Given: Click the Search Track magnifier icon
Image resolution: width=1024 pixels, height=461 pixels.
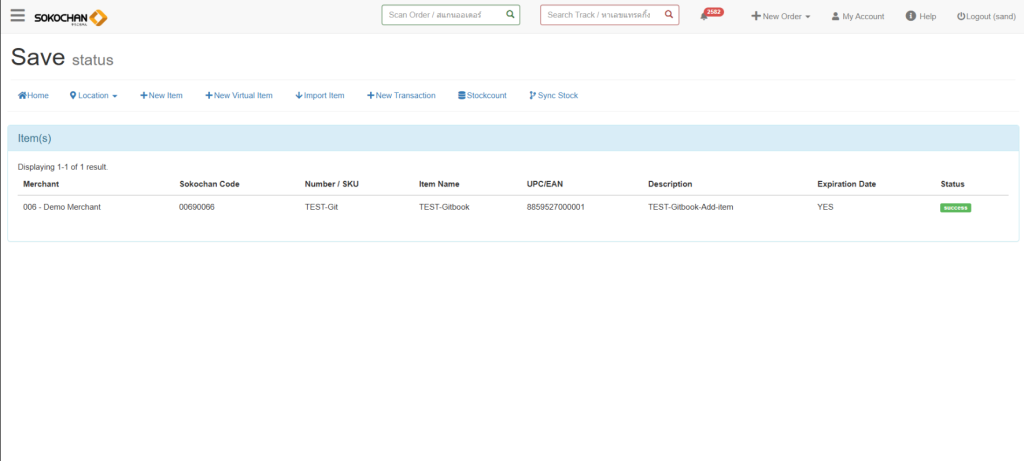Looking at the screenshot, I should coord(669,15).
